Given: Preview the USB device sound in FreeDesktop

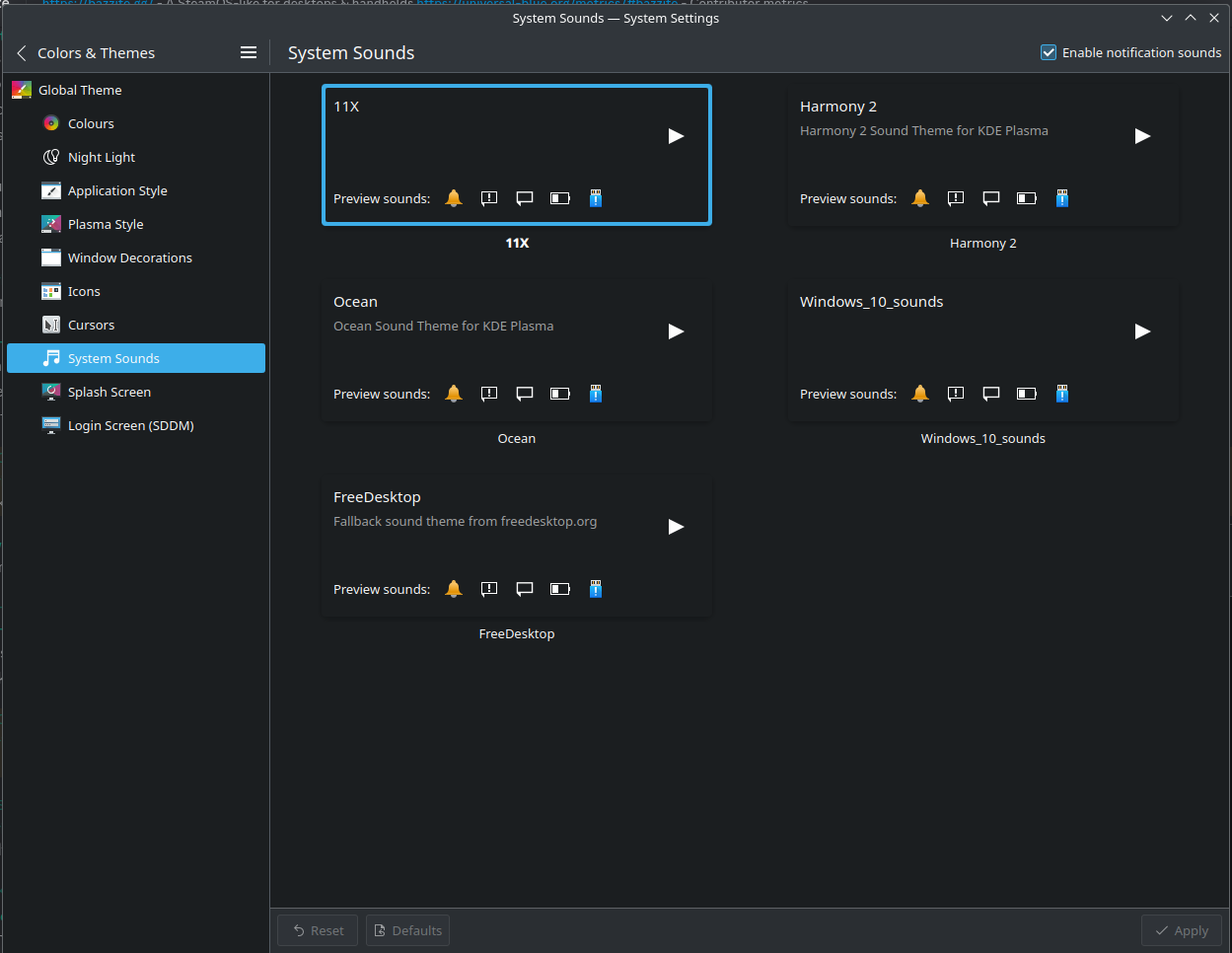Looking at the screenshot, I should click(596, 589).
